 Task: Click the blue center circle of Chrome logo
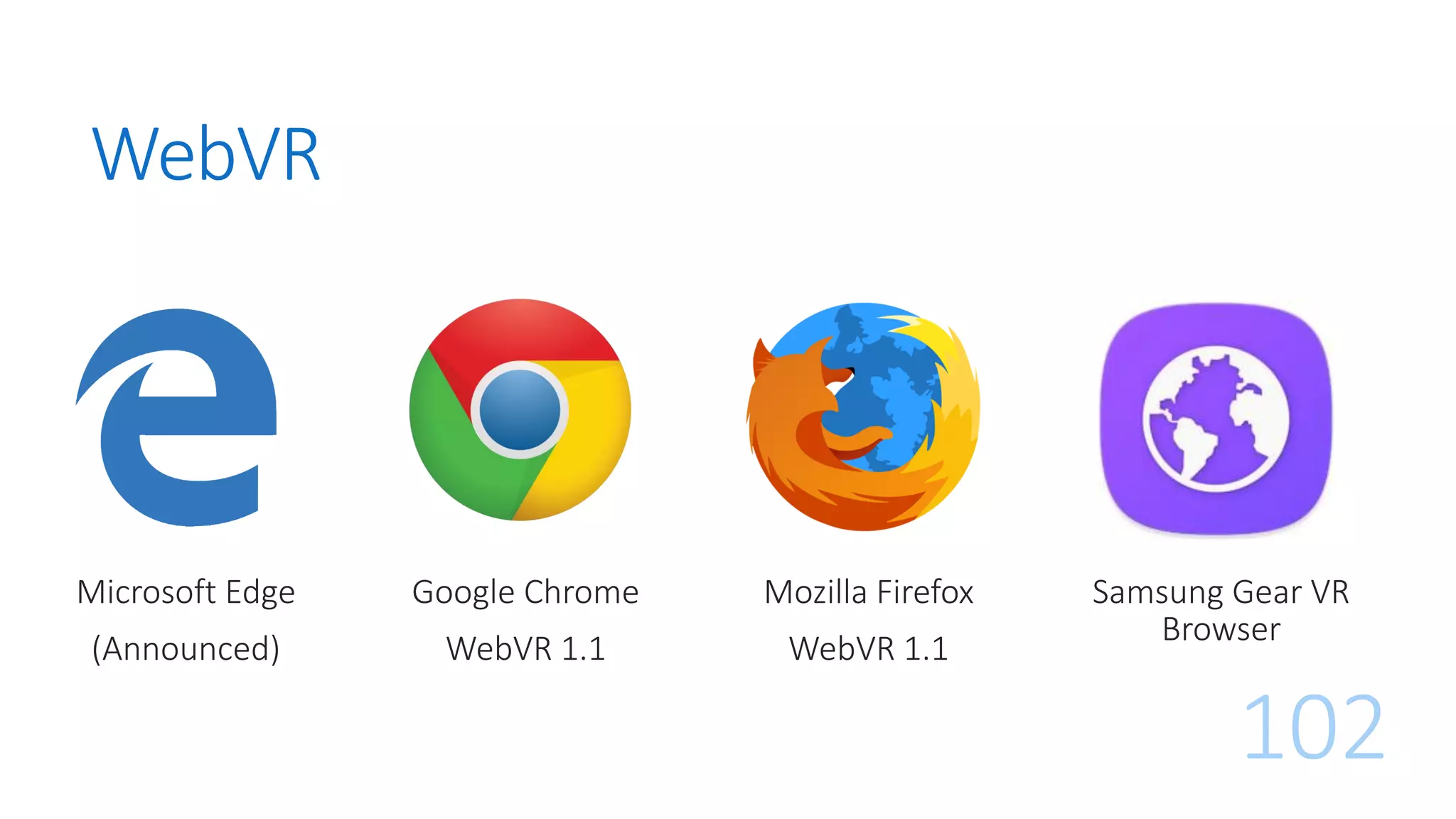click(520, 410)
